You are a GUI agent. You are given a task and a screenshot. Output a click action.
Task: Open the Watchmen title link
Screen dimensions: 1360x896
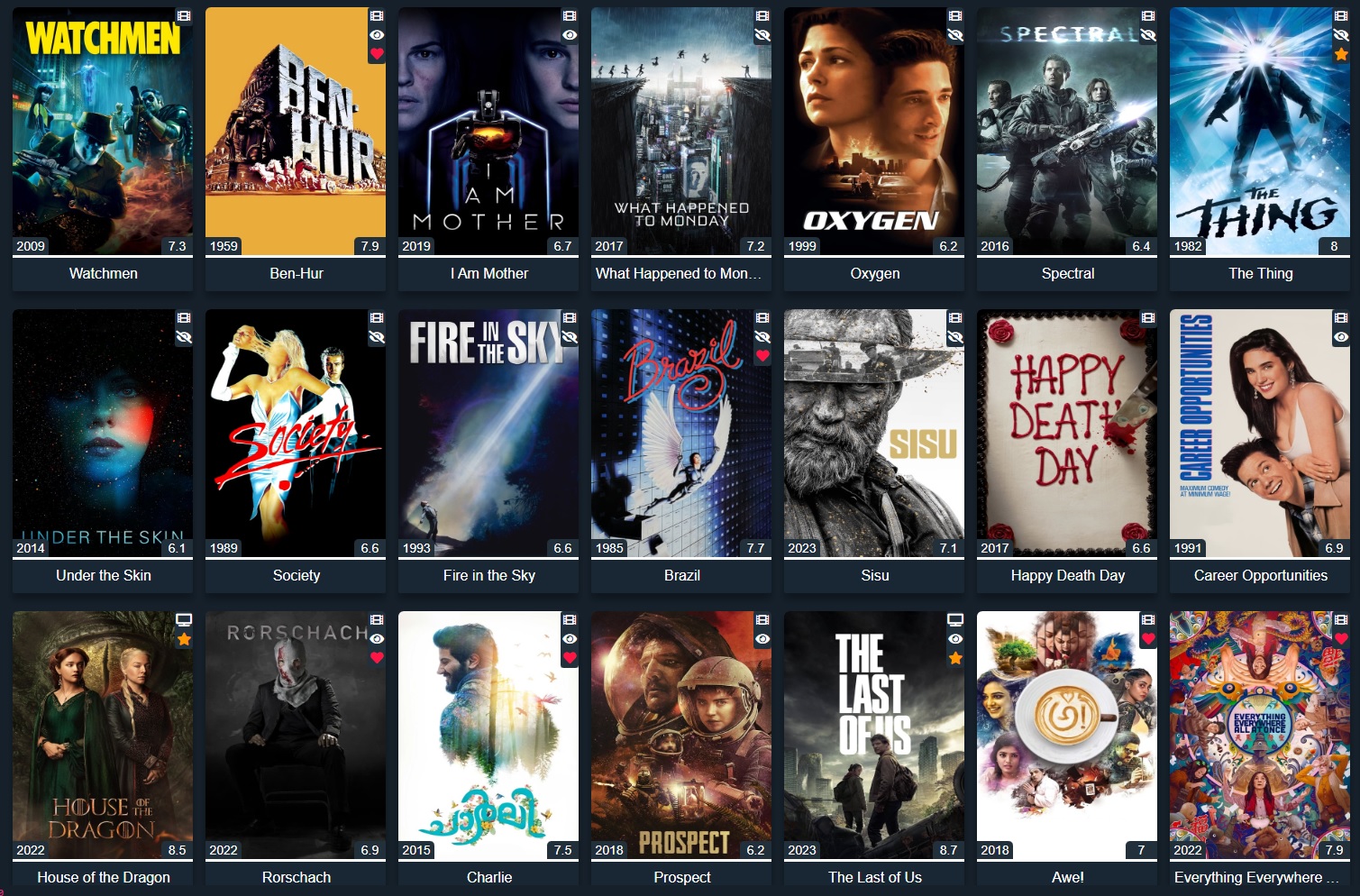[104, 273]
